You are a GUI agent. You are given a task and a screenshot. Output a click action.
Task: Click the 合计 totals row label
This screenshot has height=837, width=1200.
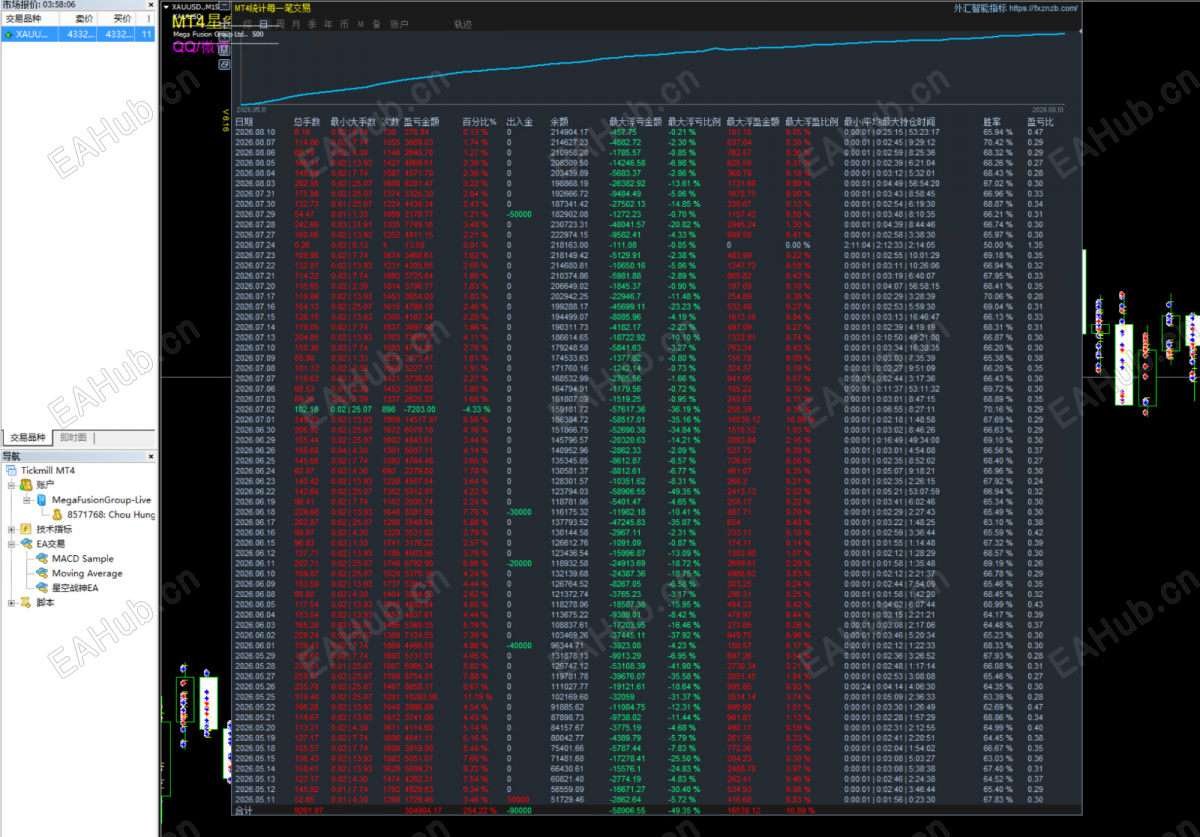click(x=243, y=811)
